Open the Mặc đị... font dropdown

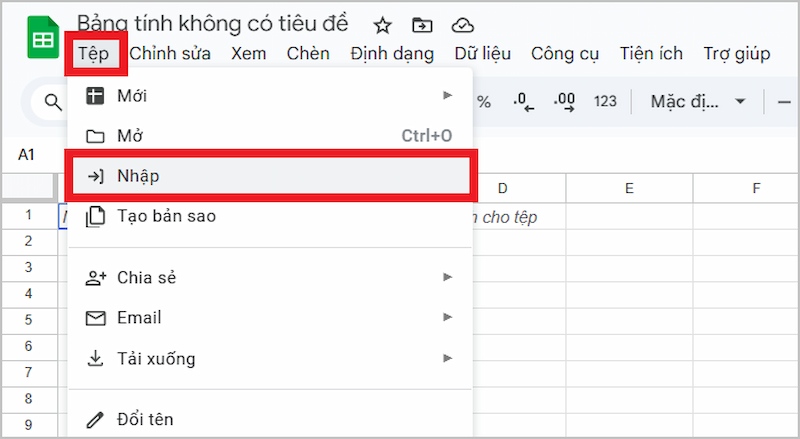(x=698, y=102)
